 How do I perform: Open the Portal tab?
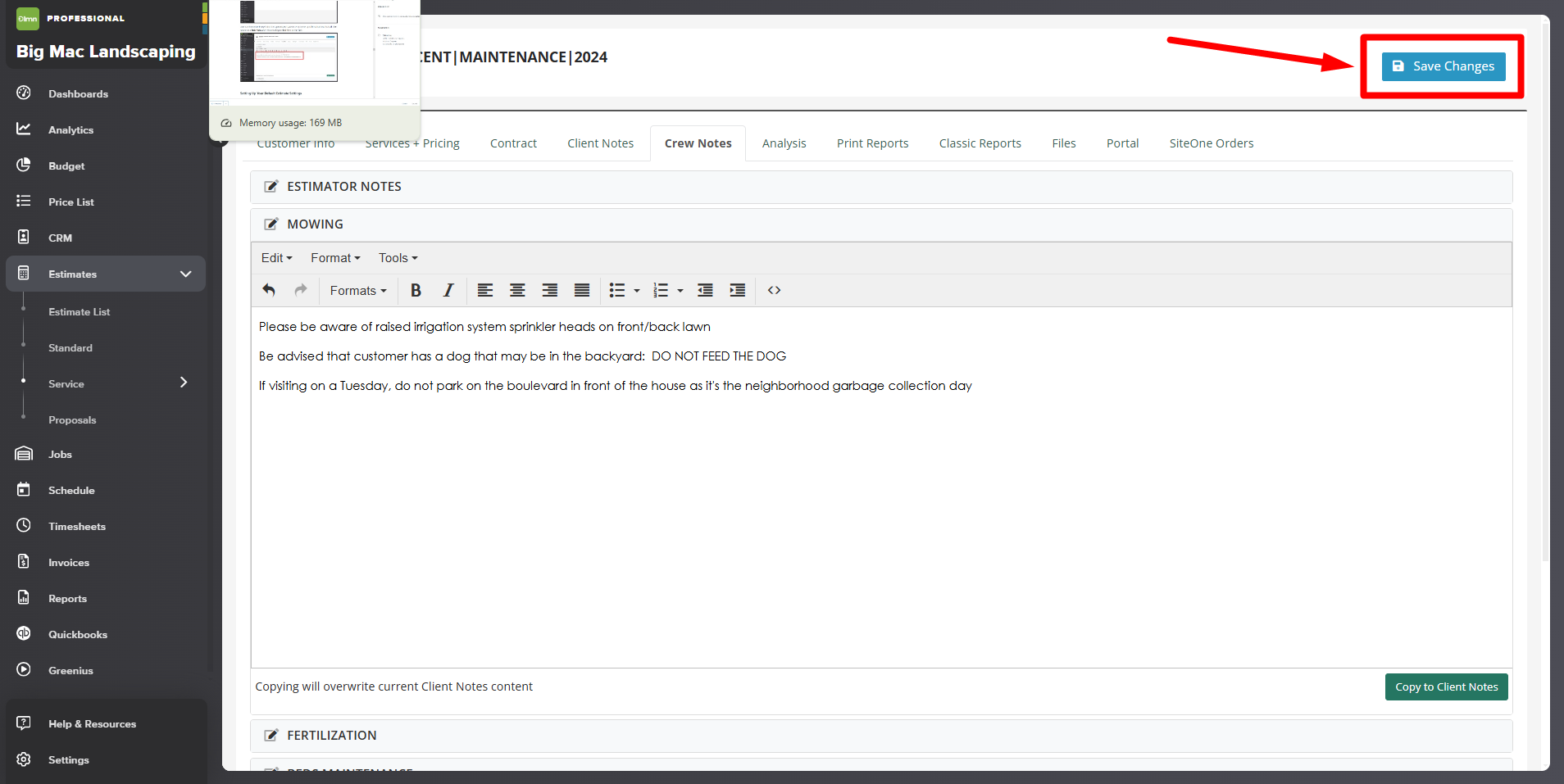1123,143
